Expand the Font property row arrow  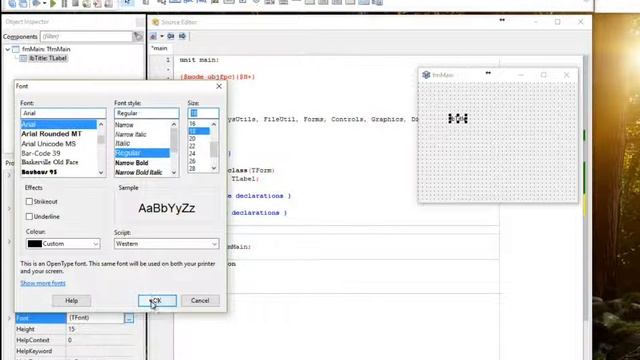[x=9, y=318]
